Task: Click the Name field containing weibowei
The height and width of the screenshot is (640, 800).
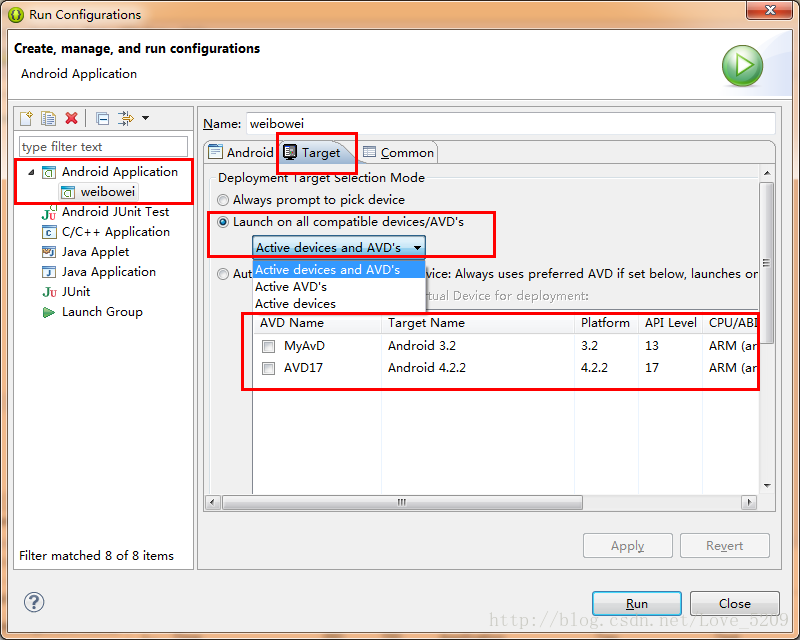Action: pyautogui.click(x=510, y=124)
